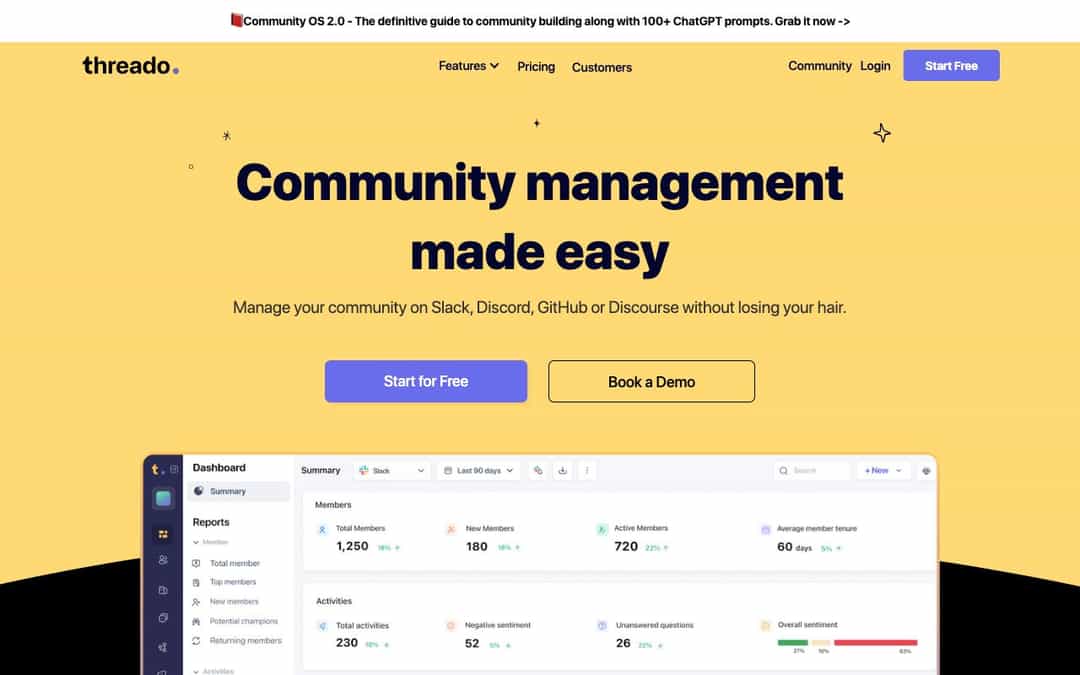Click the 52 Negative sentiment value
Screen dimensions: 1080x675
[472, 643]
